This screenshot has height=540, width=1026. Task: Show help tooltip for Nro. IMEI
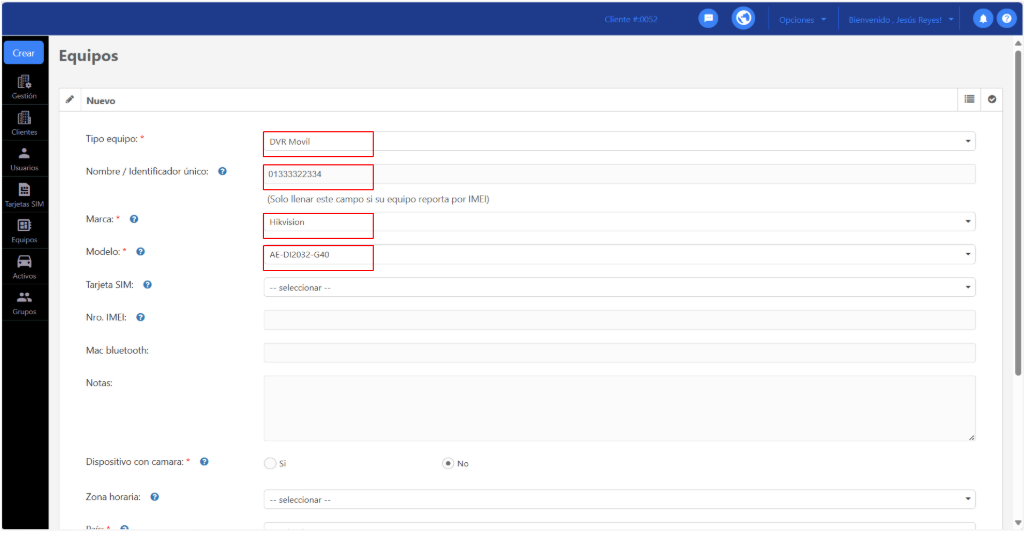[141, 317]
